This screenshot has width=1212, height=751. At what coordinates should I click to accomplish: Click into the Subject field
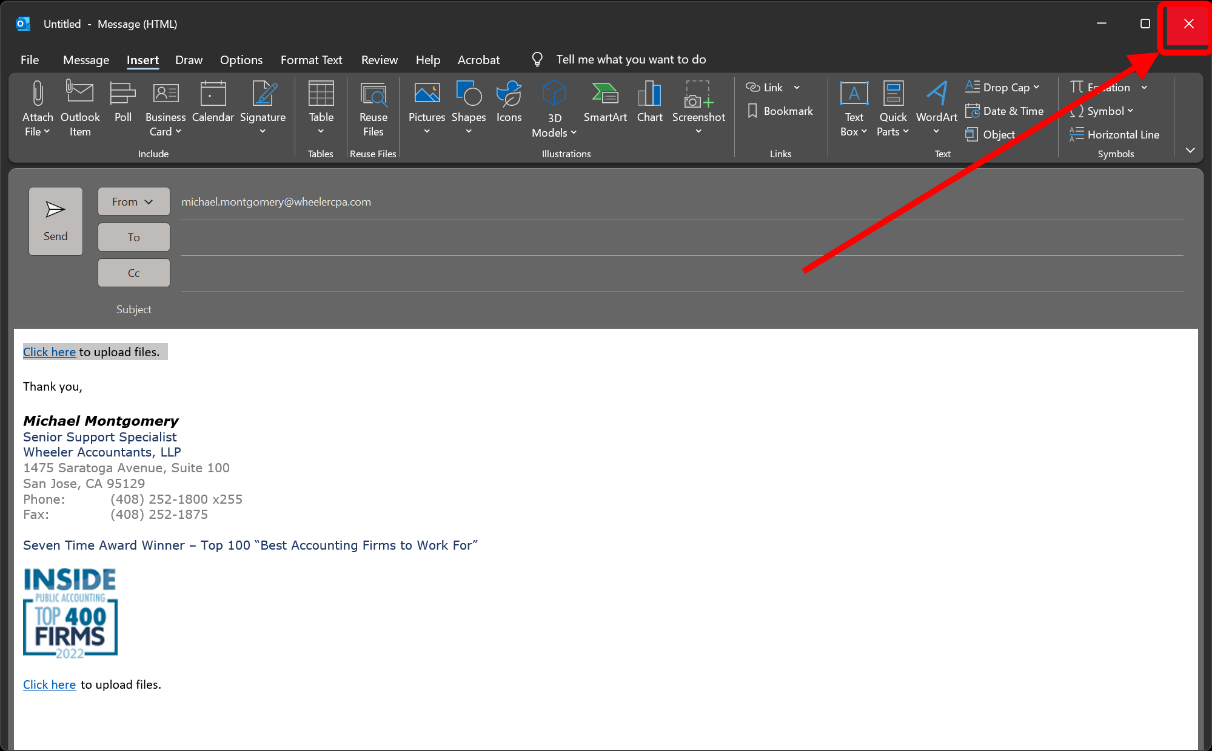[x=682, y=309]
